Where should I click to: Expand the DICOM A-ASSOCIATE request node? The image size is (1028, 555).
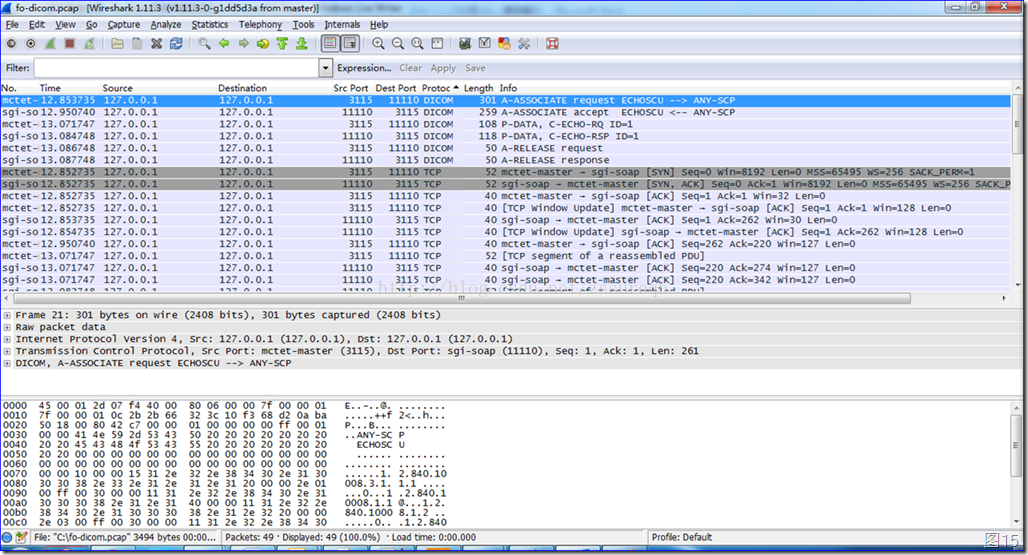[x=7, y=363]
